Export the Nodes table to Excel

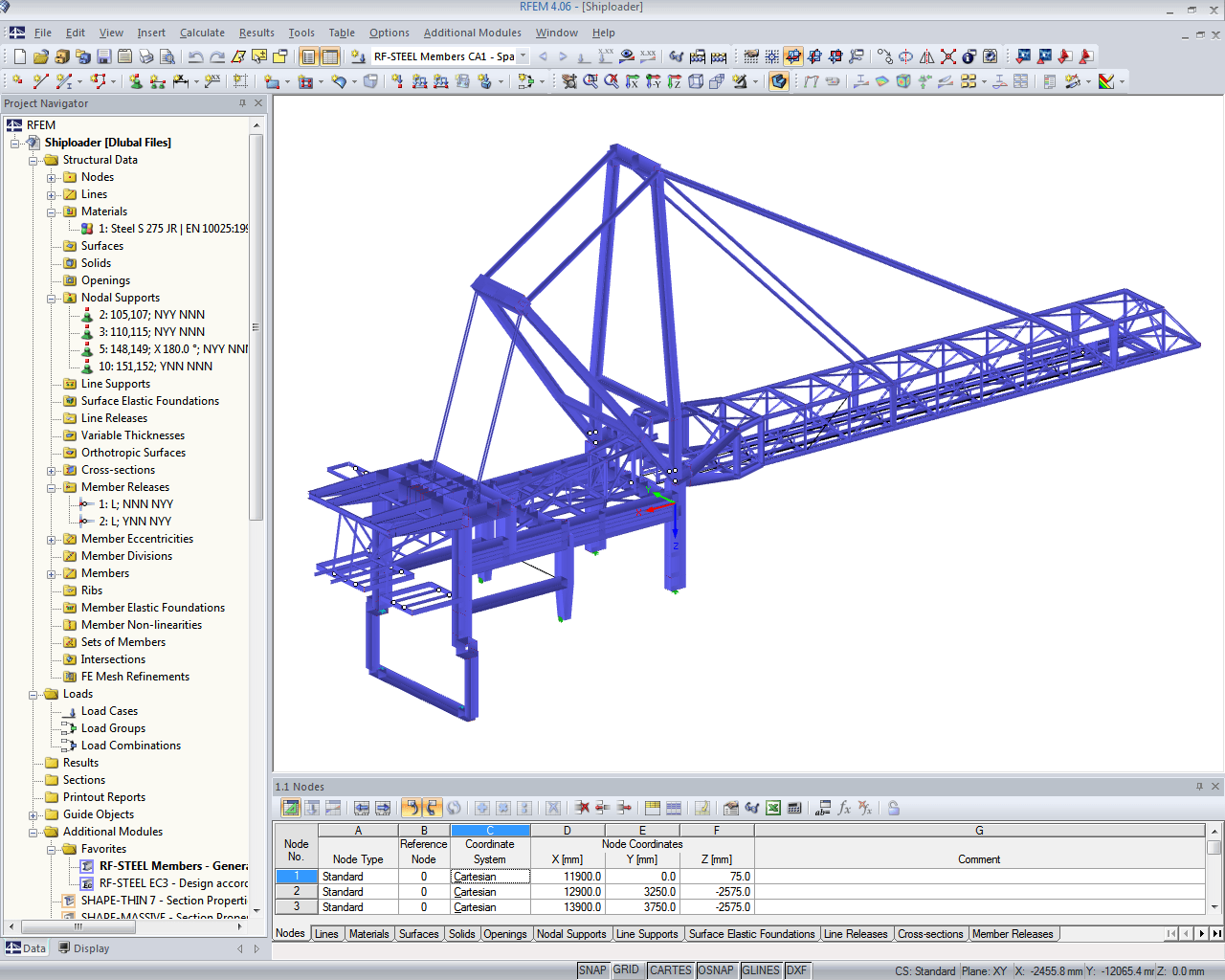(x=772, y=808)
